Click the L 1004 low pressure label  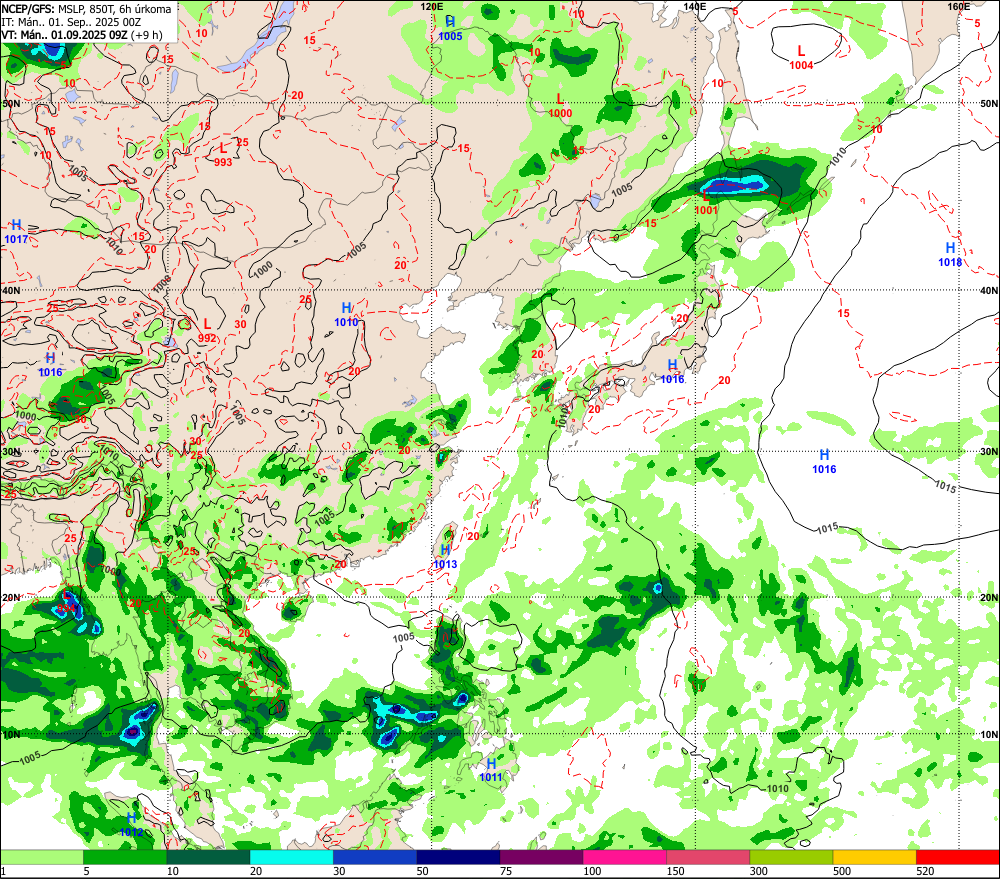pyautogui.click(x=801, y=57)
